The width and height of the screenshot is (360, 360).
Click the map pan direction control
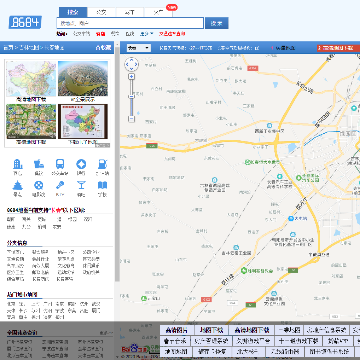pyautogui.click(x=131, y=64)
